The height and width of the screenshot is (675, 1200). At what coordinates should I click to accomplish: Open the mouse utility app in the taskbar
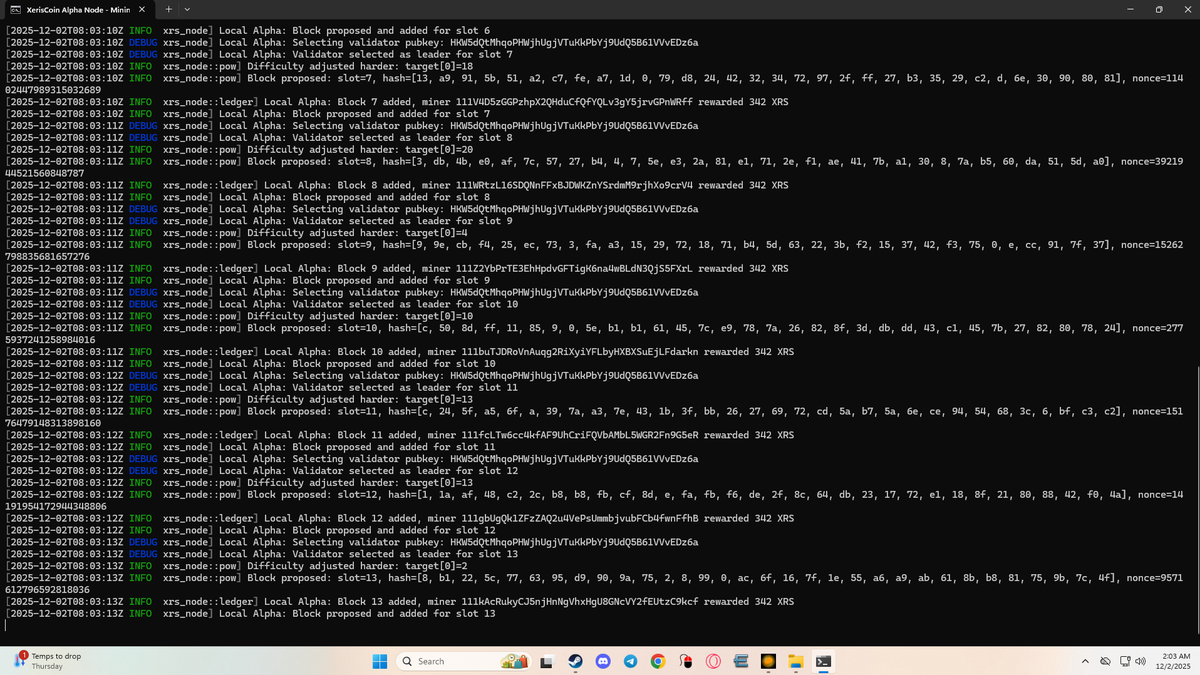pyautogui.click(x=685, y=661)
